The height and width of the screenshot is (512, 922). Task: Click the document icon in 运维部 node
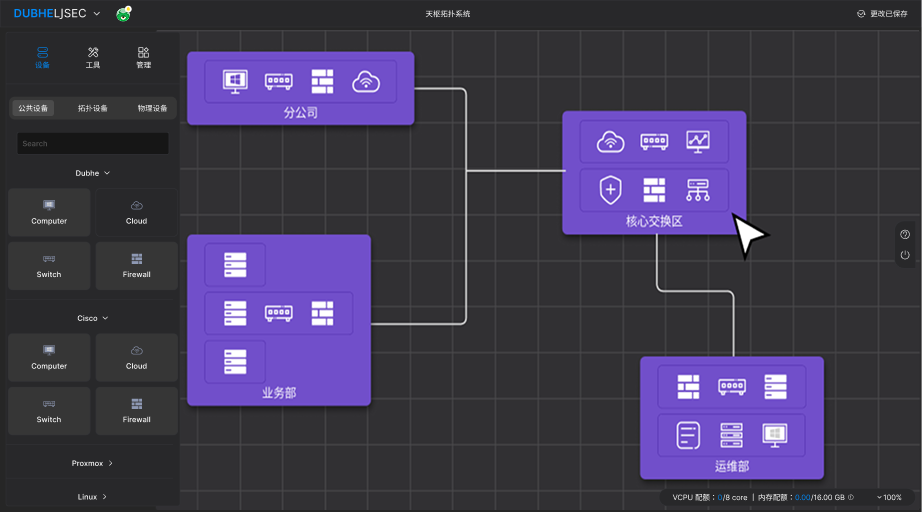(x=687, y=435)
